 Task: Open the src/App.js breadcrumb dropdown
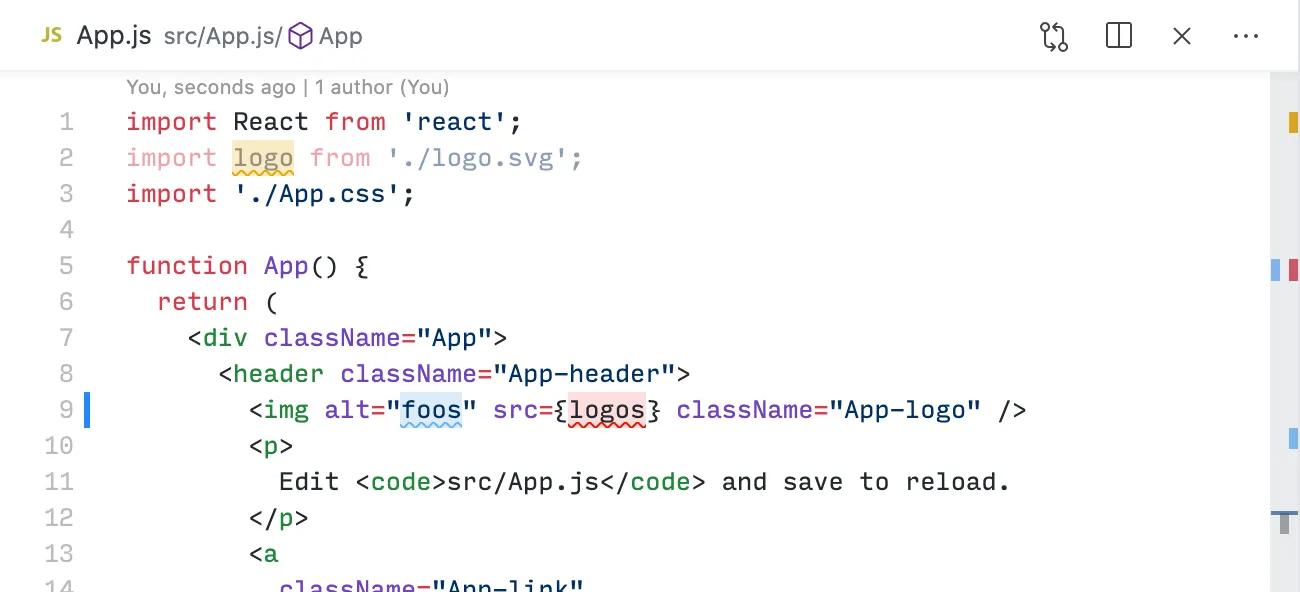click(222, 37)
